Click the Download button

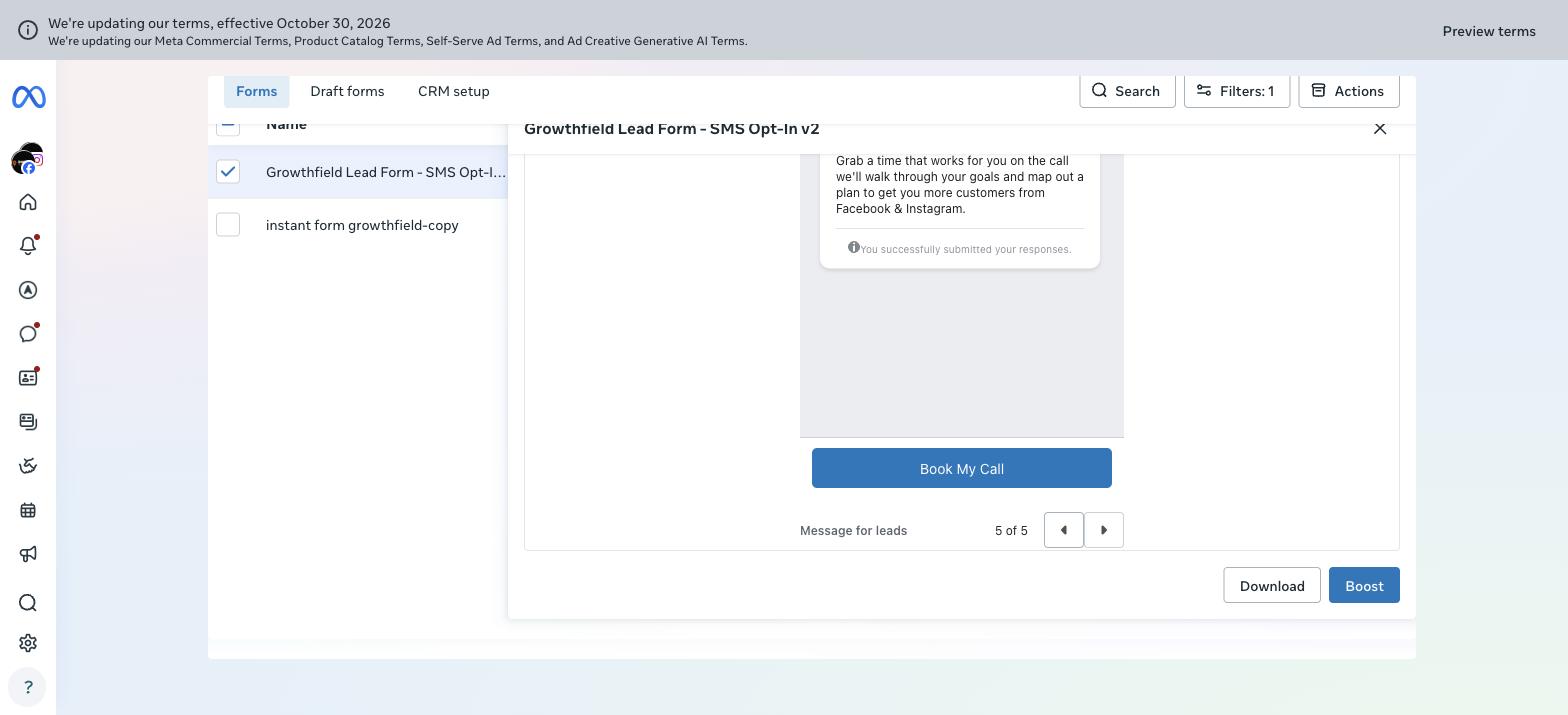tap(1272, 585)
